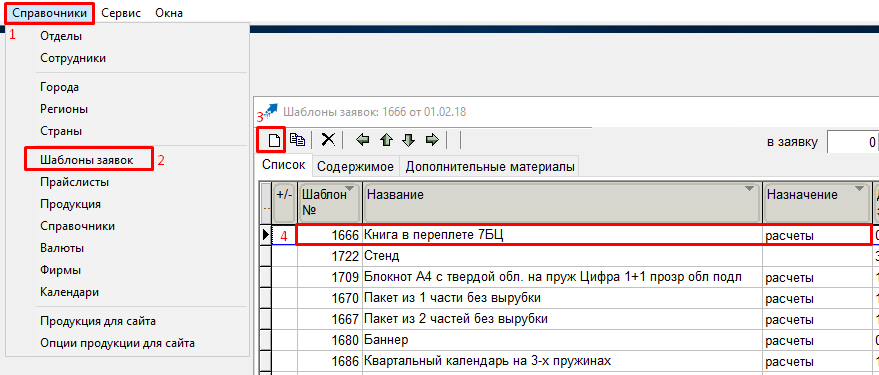Viewport: 879px width, 375px height.
Task: Click the в заявку input field
Action: [x=853, y=142]
